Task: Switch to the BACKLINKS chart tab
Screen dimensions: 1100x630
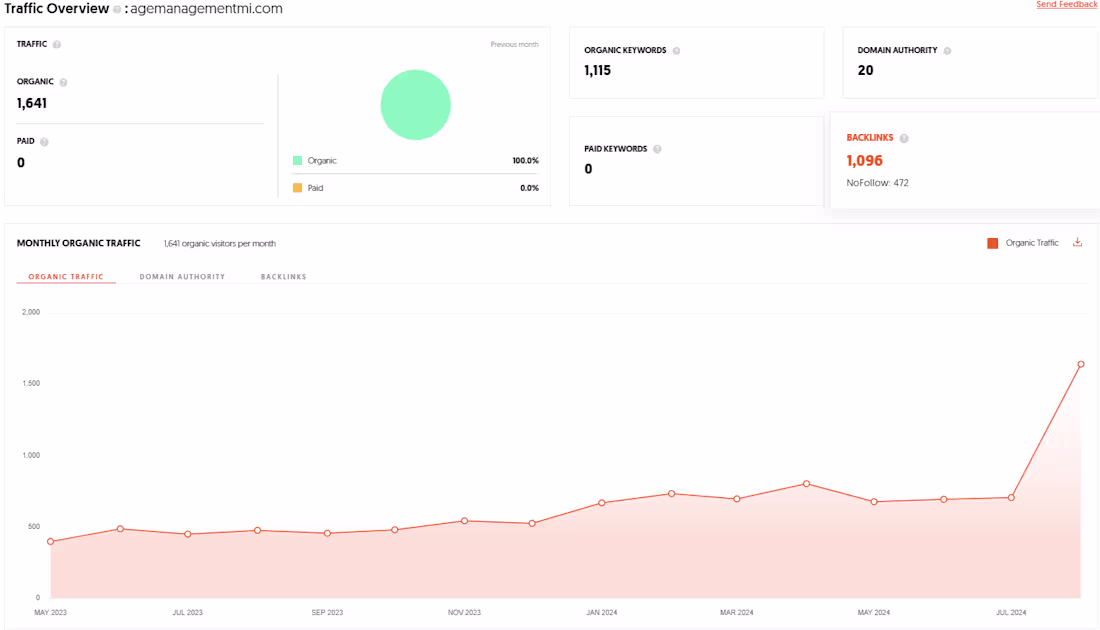Action: (283, 277)
